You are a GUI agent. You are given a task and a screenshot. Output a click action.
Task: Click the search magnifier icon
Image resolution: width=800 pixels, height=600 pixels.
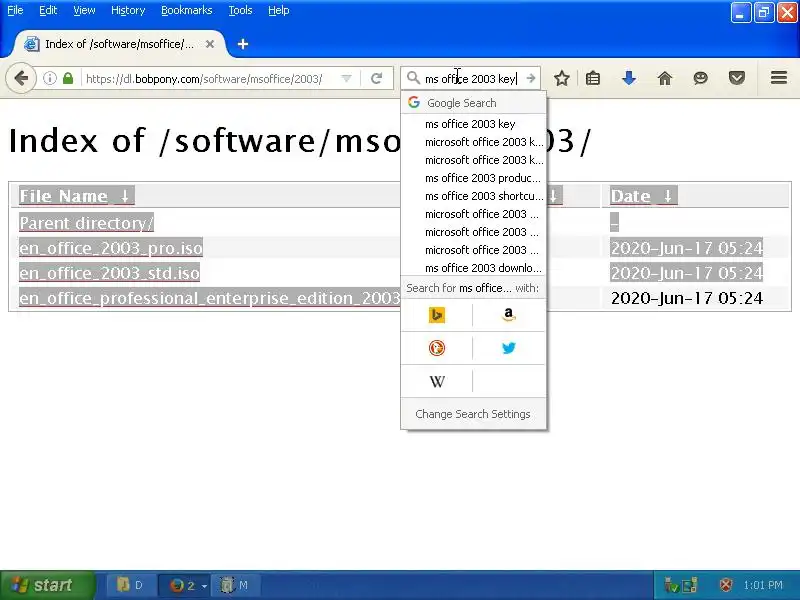click(x=413, y=78)
